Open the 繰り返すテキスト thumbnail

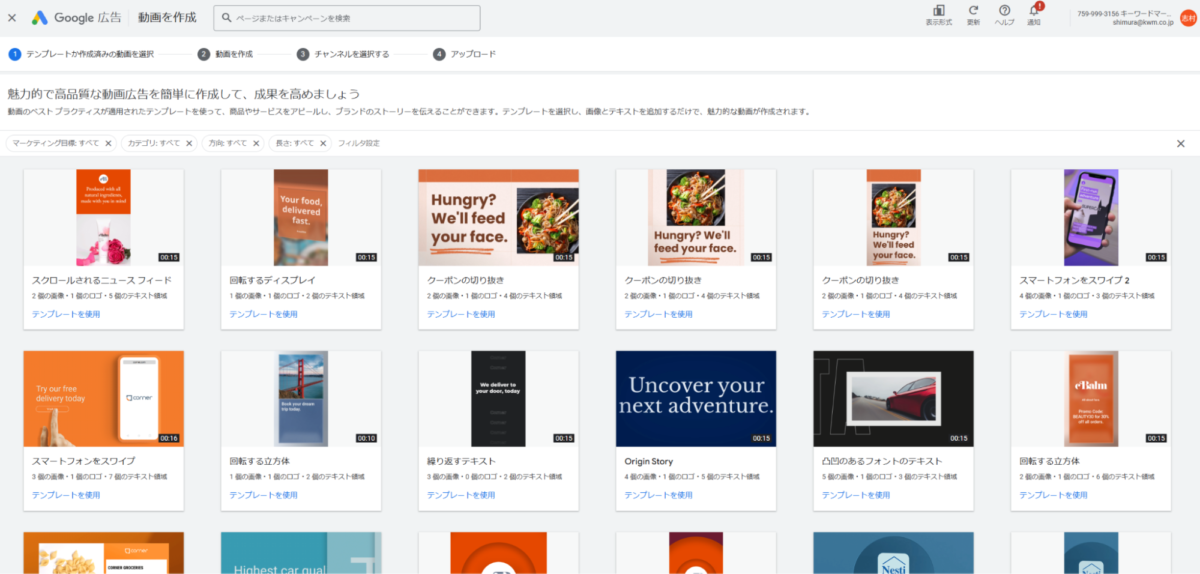click(499, 398)
